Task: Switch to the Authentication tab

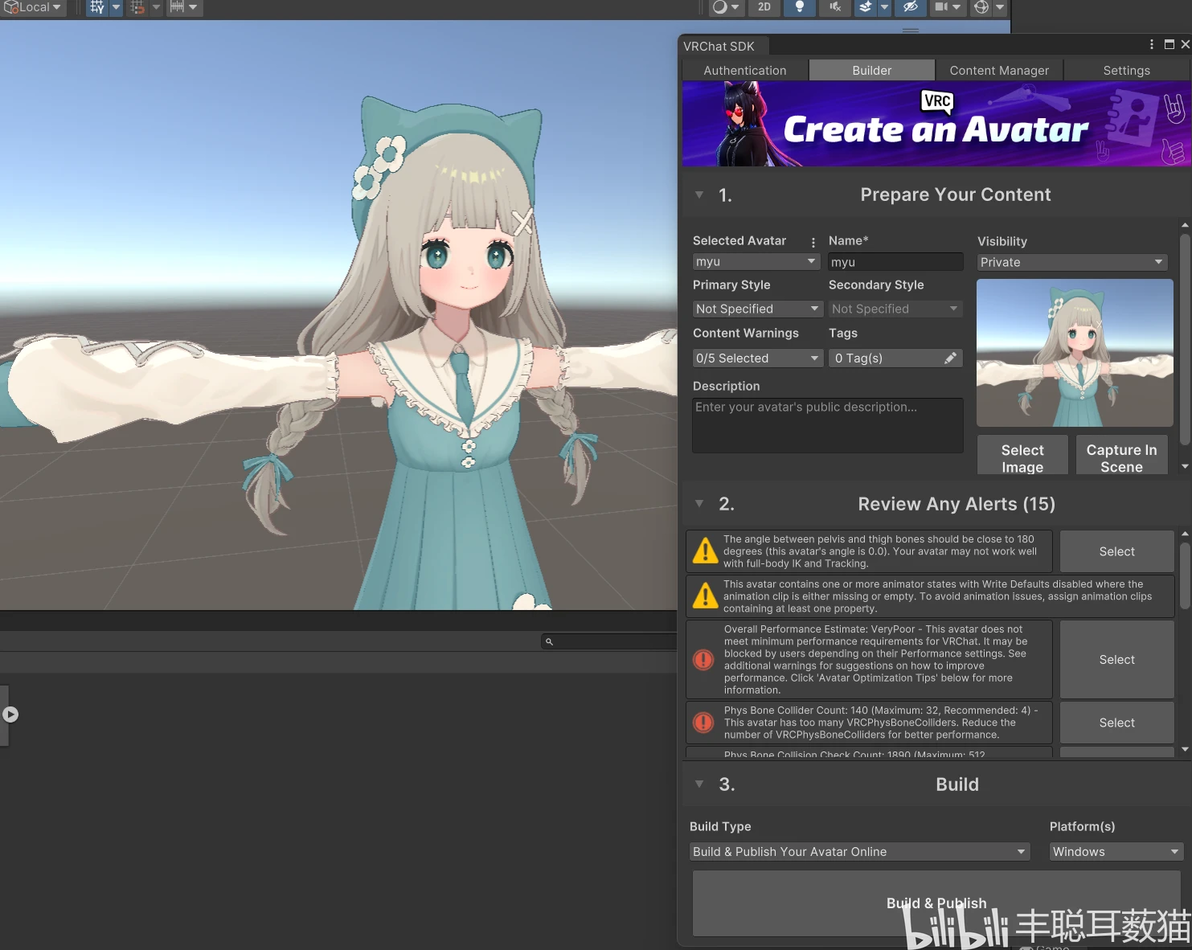Action: coord(745,70)
